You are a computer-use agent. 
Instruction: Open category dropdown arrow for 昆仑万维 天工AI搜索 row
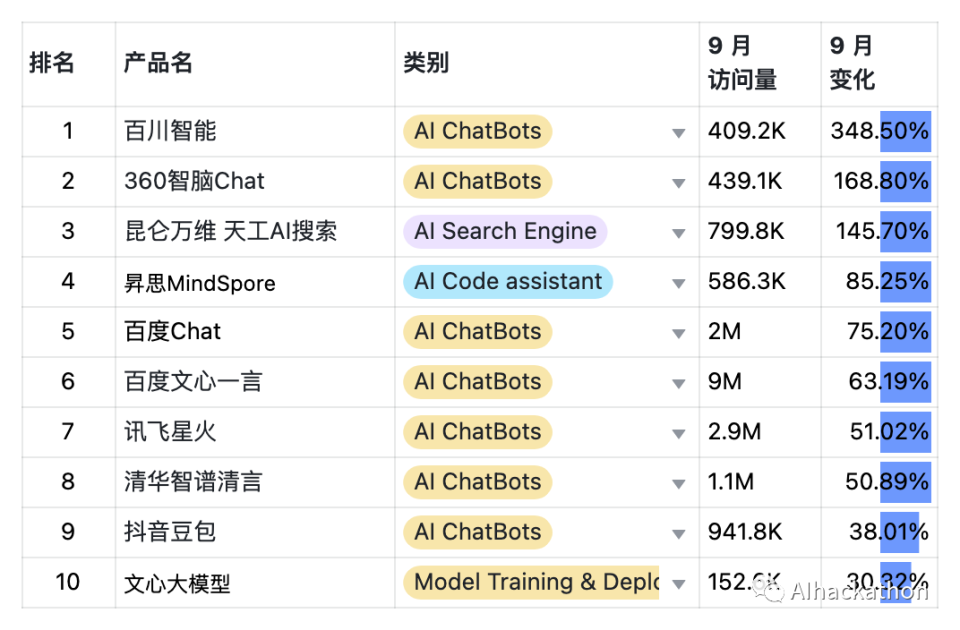[679, 233]
